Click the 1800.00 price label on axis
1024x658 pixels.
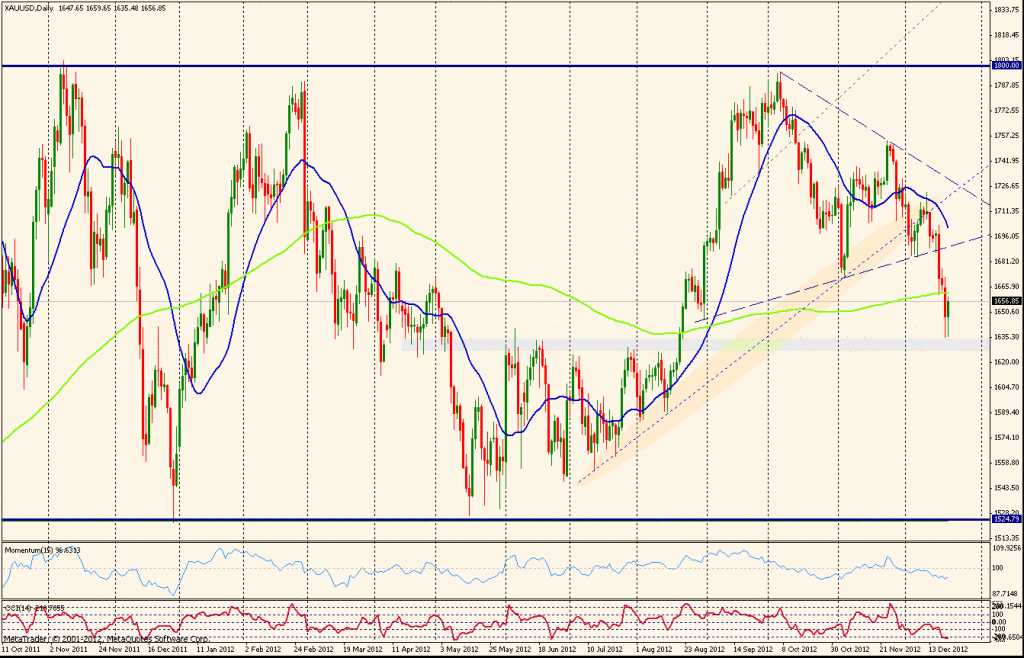click(x=1005, y=66)
